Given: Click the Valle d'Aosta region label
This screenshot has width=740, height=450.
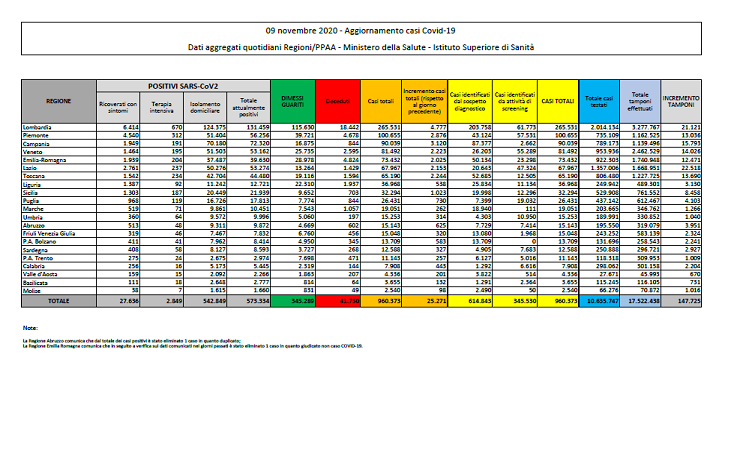Looking at the screenshot, I should (42, 274).
